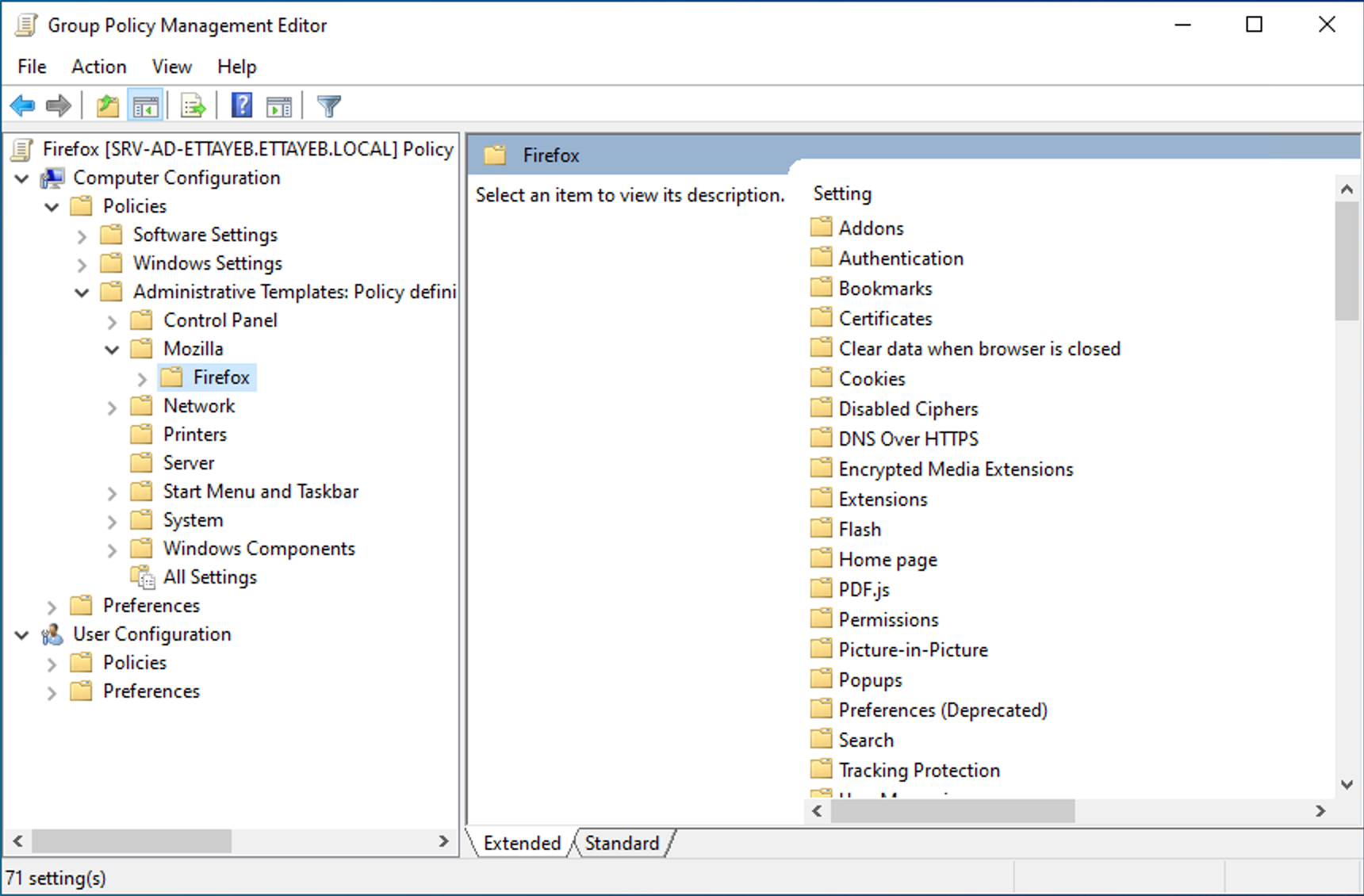Select Printers in the tree
The width and height of the screenshot is (1364, 896).
(x=195, y=435)
